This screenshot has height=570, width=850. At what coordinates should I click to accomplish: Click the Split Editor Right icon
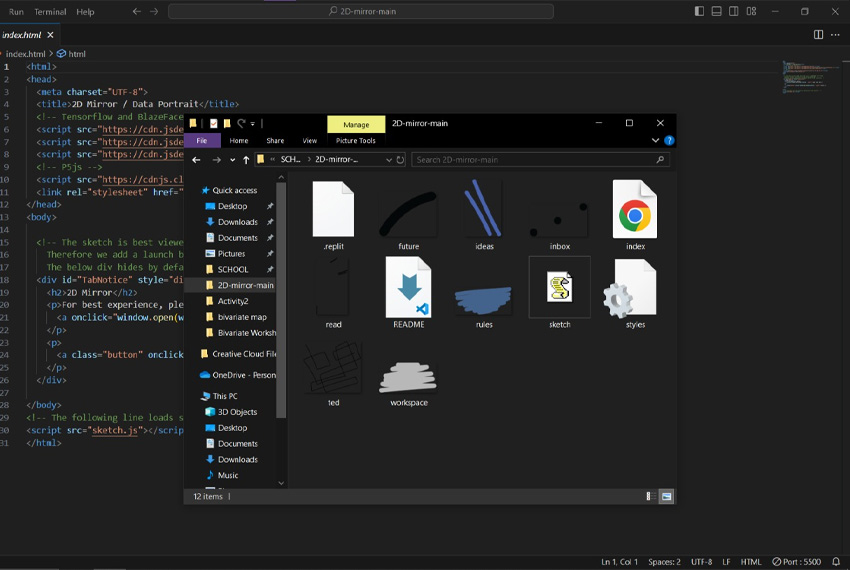pyautogui.click(x=818, y=34)
